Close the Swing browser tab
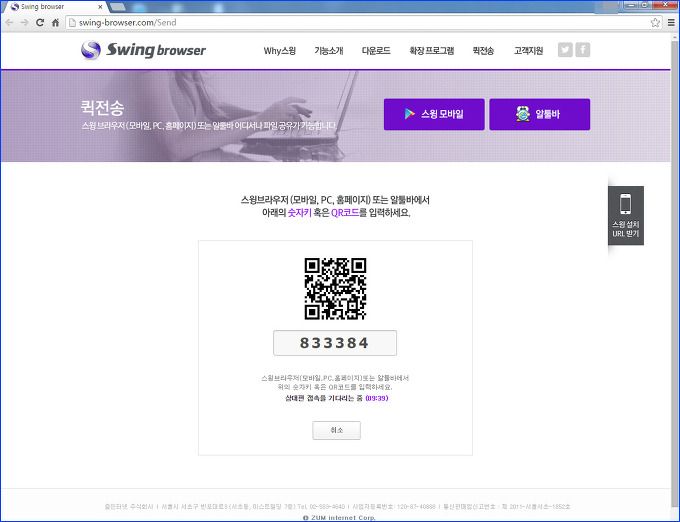The image size is (680, 522). (x=101, y=7)
